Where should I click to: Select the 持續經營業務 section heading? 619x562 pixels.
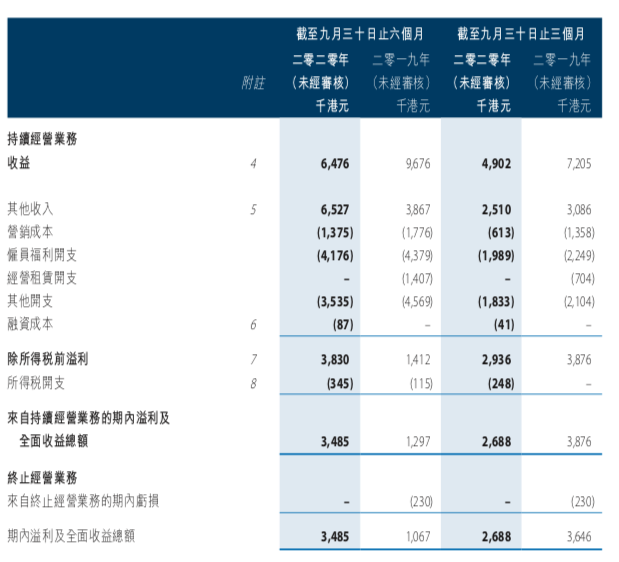[x=42, y=139]
